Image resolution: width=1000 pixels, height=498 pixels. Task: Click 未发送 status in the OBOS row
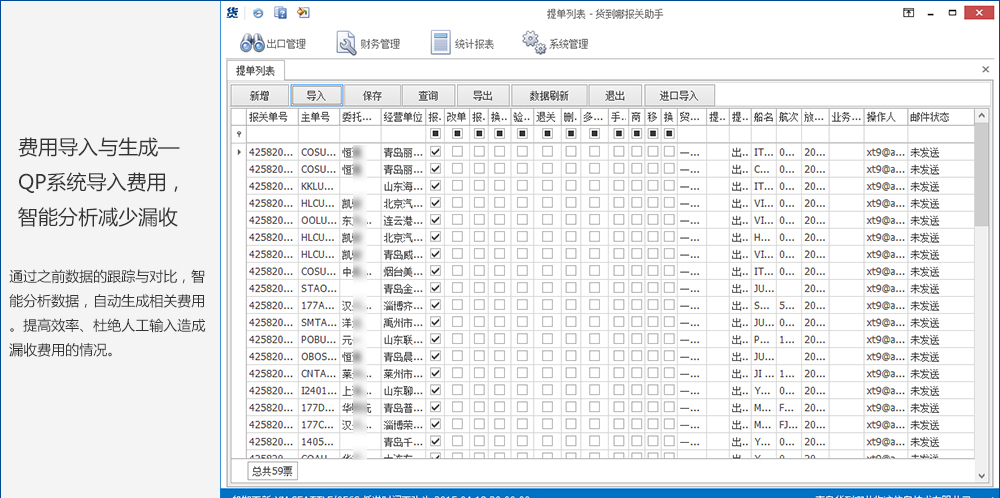point(941,356)
